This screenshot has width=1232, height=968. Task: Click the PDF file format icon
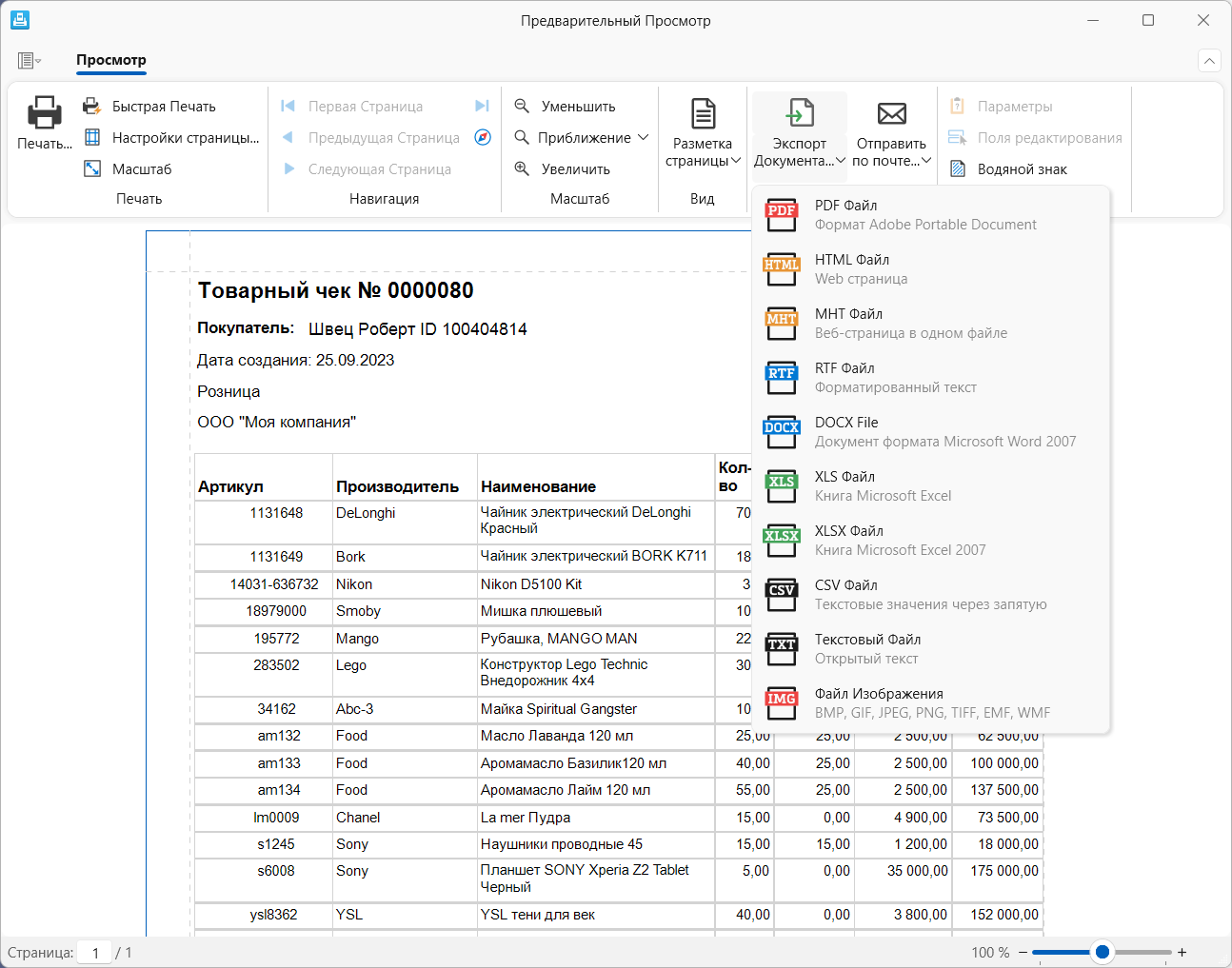(782, 215)
